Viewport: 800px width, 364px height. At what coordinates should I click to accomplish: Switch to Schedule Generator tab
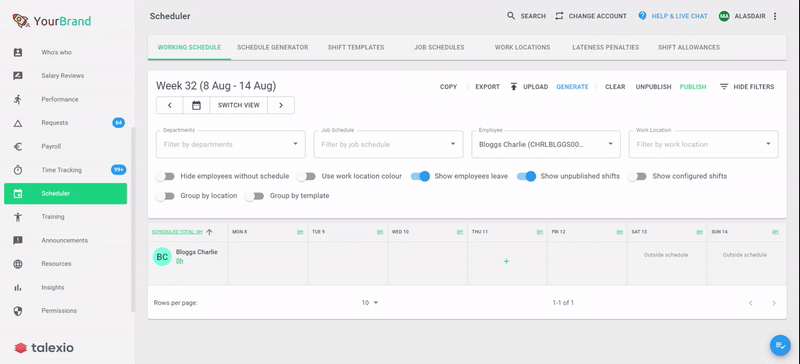tap(272, 47)
